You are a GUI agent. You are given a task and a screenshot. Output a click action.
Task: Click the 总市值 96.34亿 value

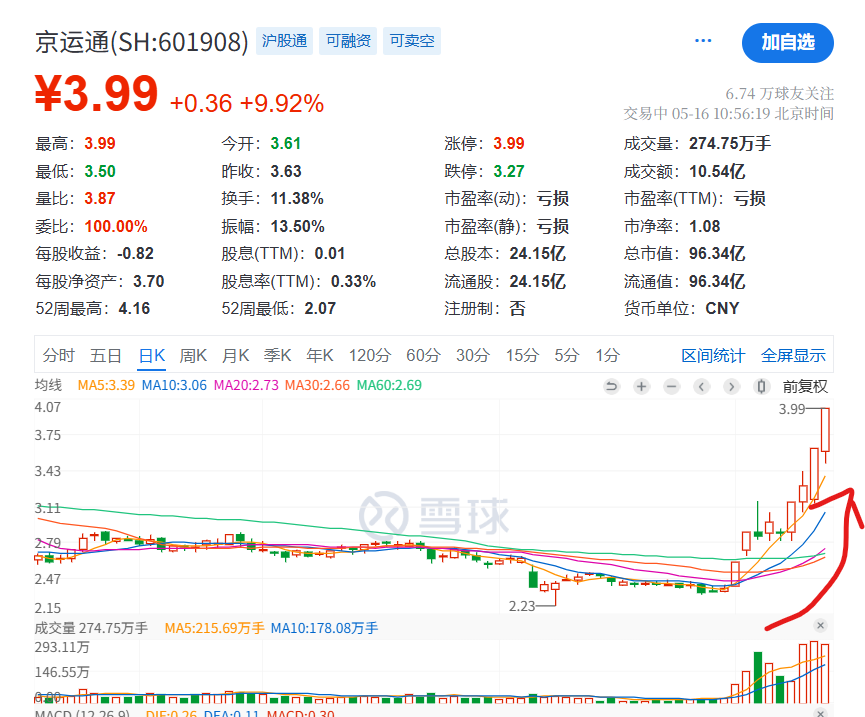point(717,254)
